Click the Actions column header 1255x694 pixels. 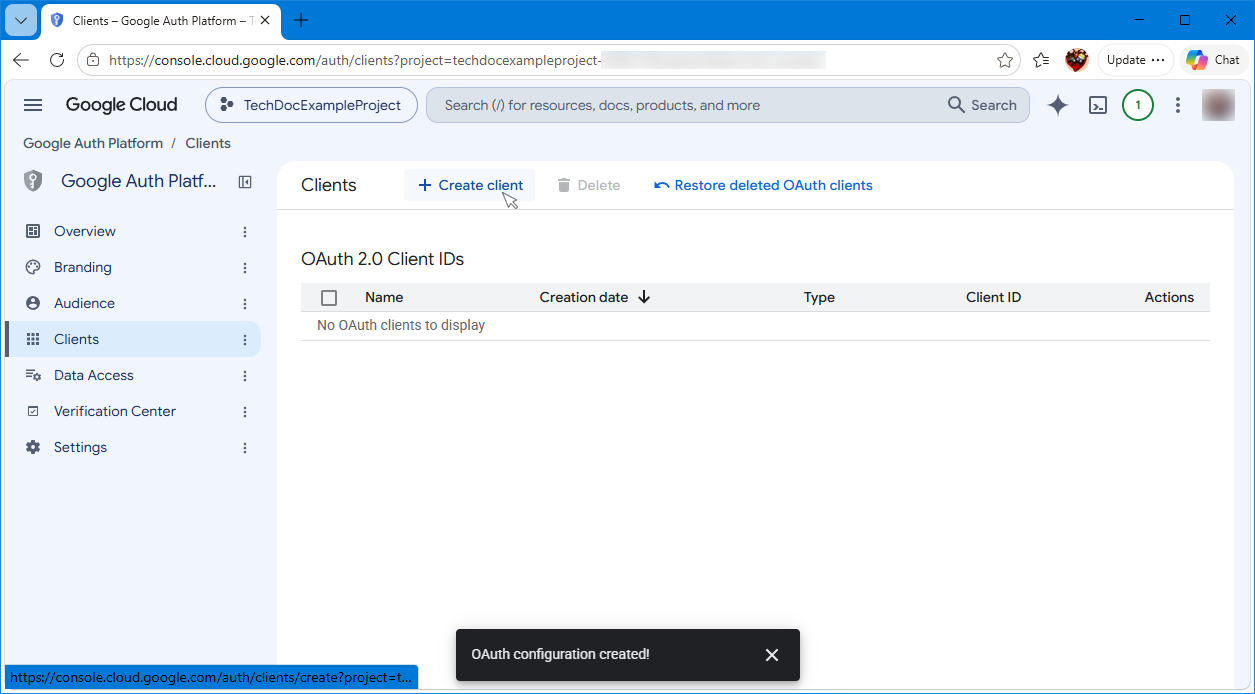1169,297
